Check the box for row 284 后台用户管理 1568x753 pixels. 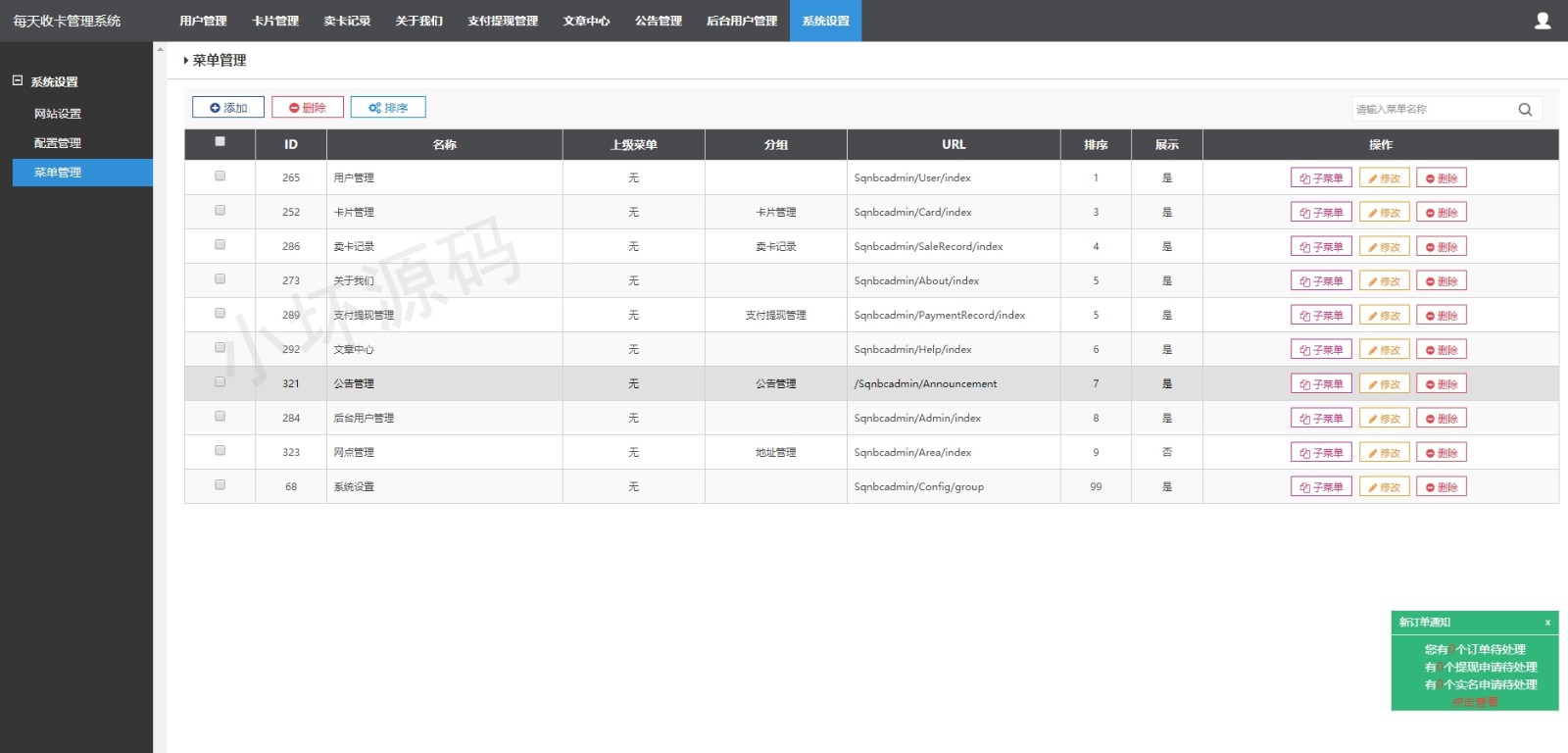pos(220,417)
